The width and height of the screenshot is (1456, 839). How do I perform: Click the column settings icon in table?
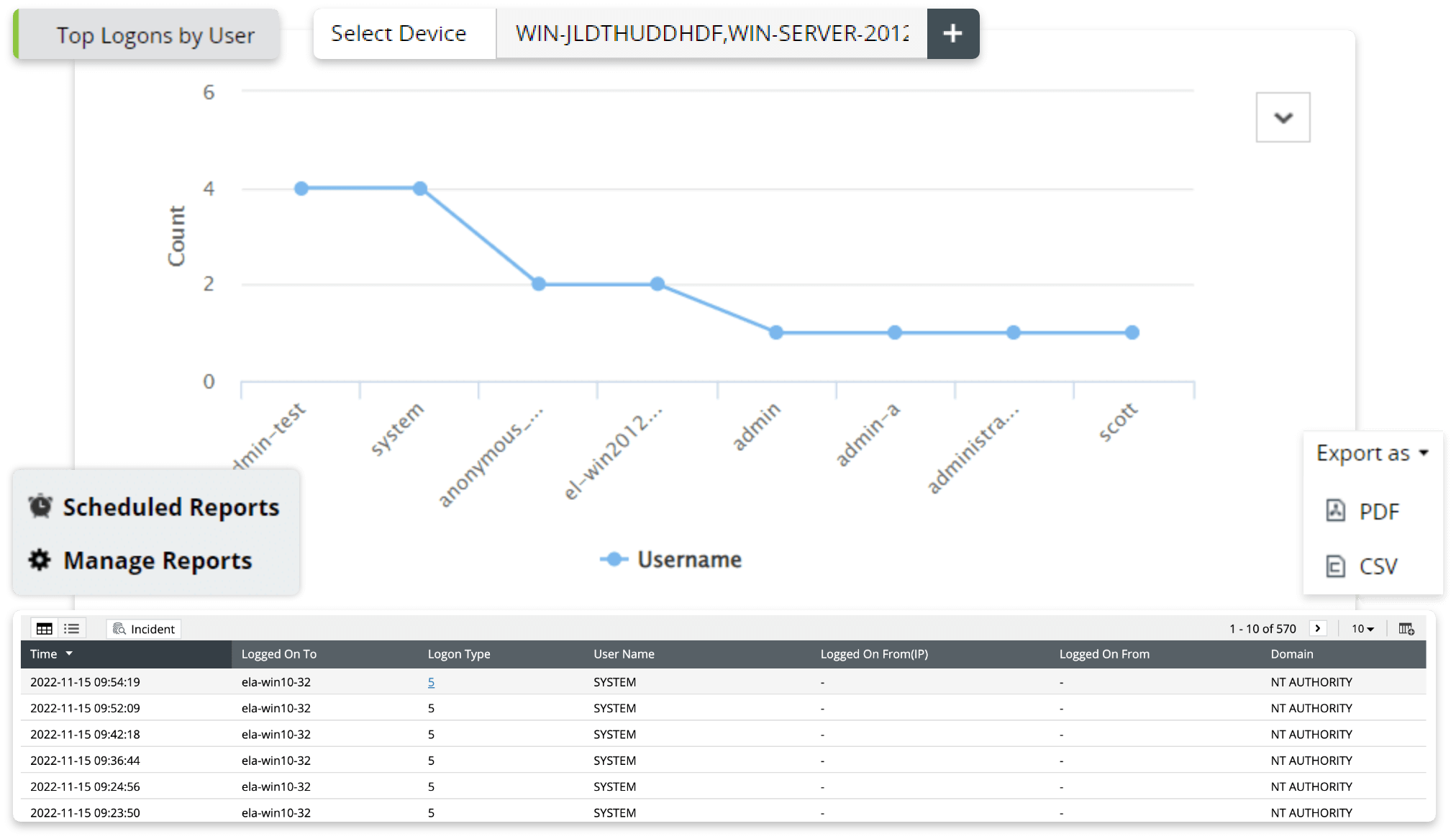click(x=1406, y=629)
